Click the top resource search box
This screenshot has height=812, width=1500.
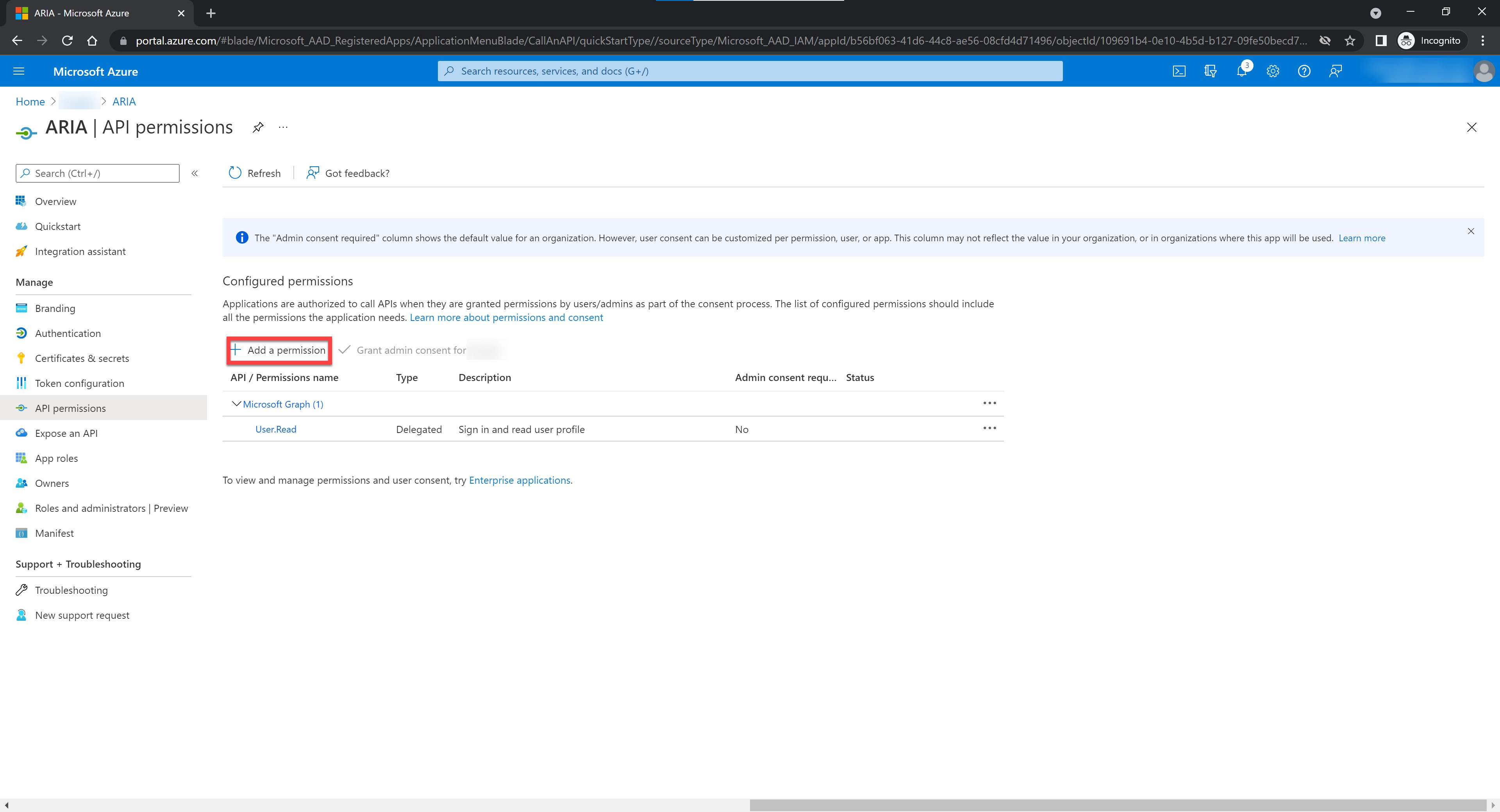click(x=750, y=71)
